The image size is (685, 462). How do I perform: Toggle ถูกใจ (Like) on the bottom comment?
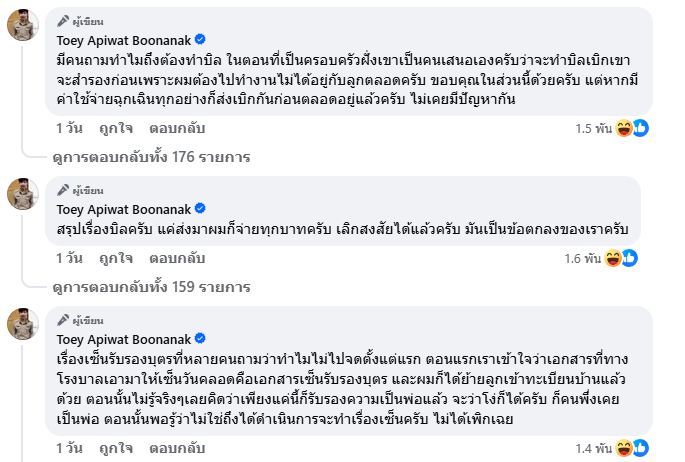115,447
